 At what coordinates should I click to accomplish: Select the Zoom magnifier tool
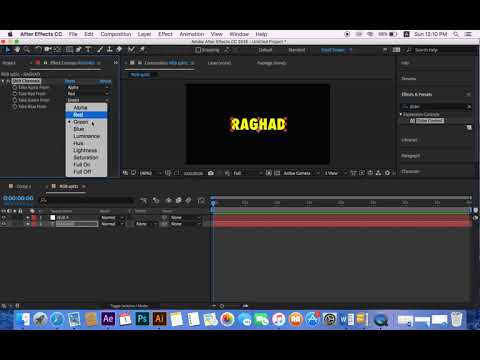[x=27, y=50]
